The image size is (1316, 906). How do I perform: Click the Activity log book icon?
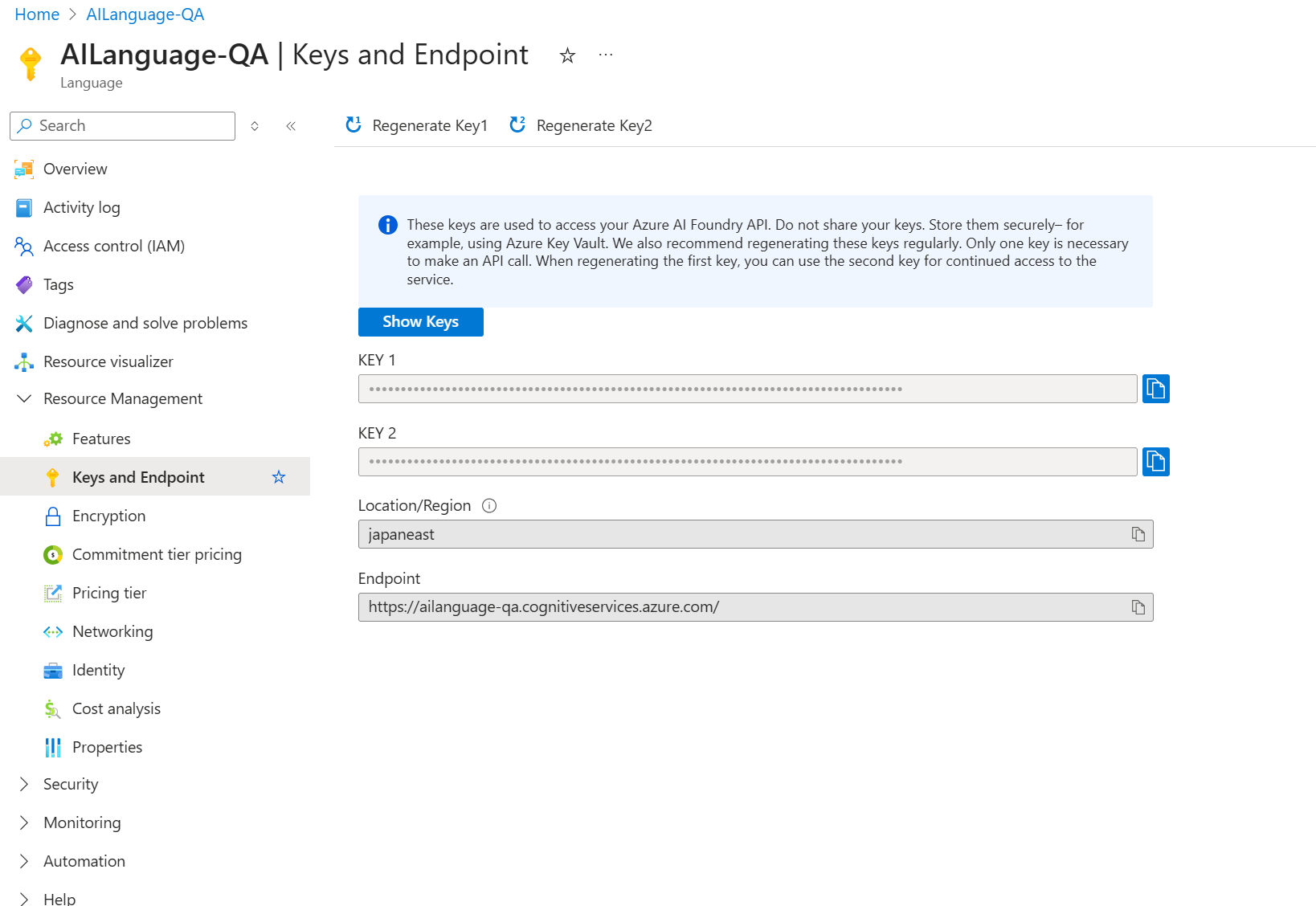[x=24, y=208]
